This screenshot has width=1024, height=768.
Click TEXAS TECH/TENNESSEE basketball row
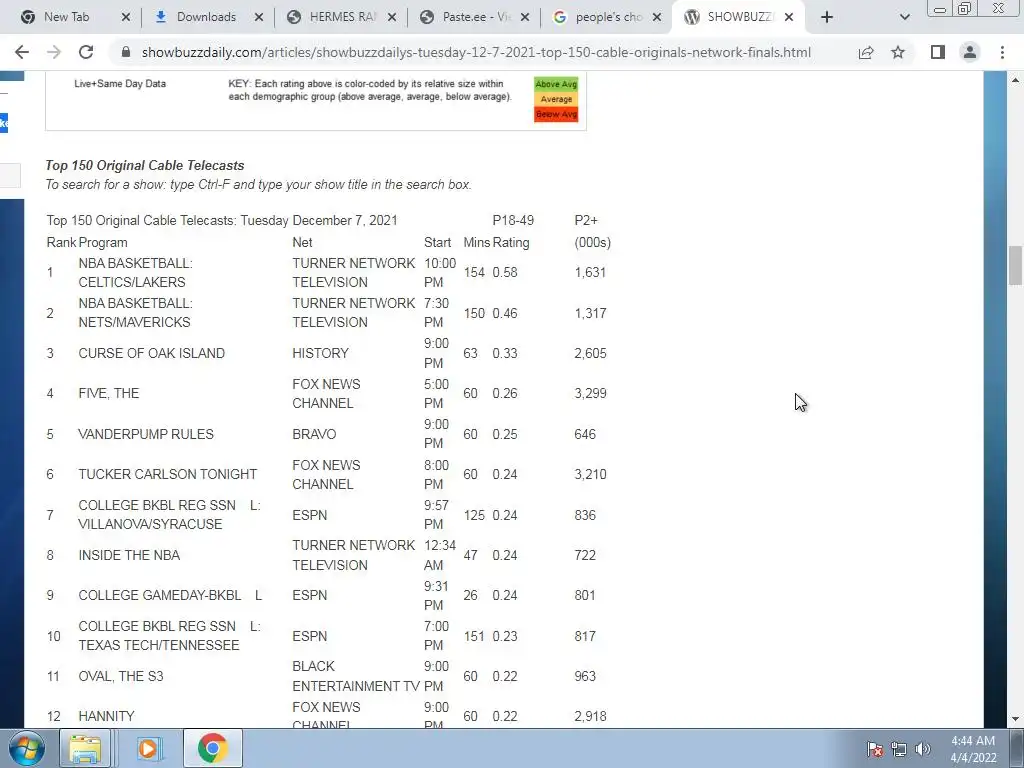(x=169, y=636)
